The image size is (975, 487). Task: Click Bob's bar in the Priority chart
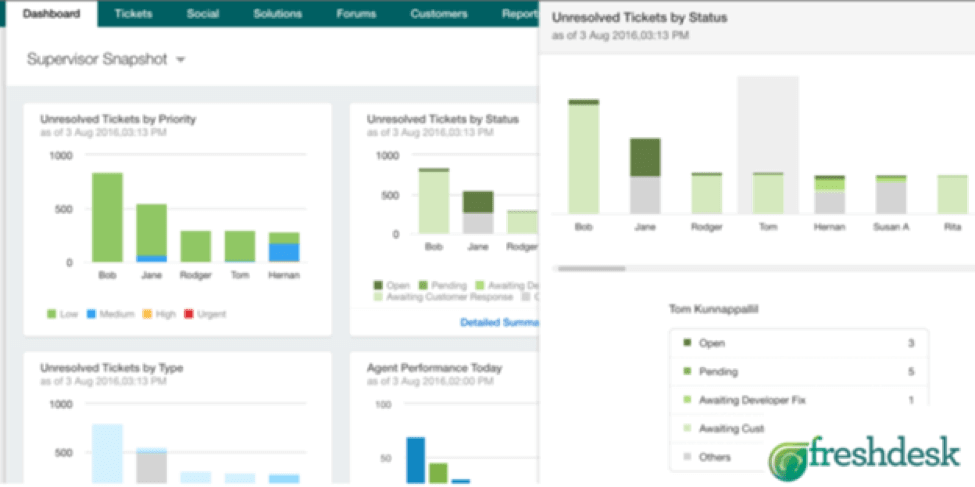point(107,218)
